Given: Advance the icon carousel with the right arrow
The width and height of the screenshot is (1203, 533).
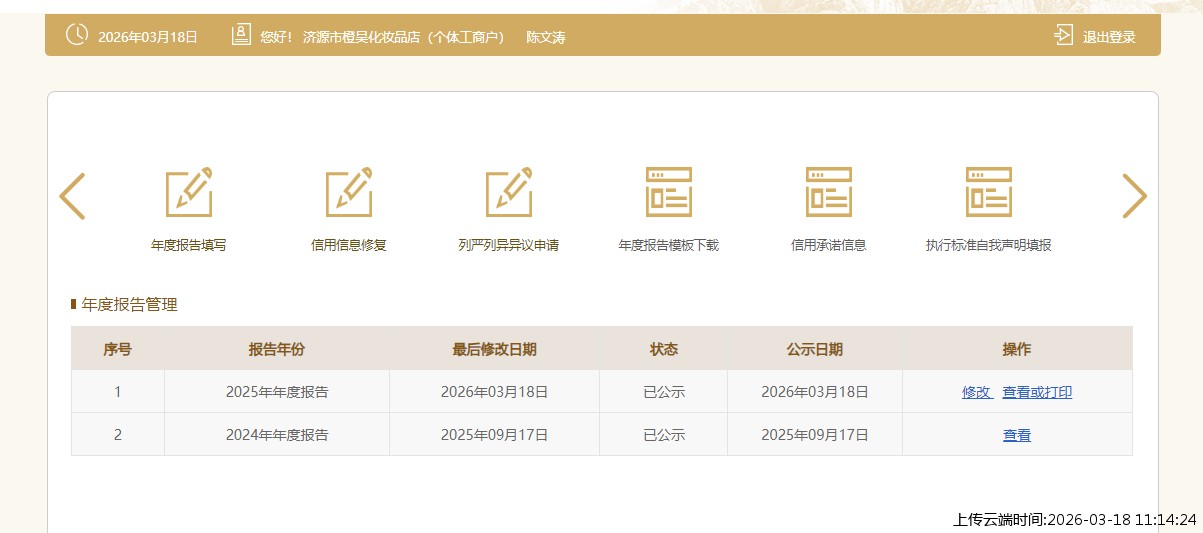Looking at the screenshot, I should 1134,196.
